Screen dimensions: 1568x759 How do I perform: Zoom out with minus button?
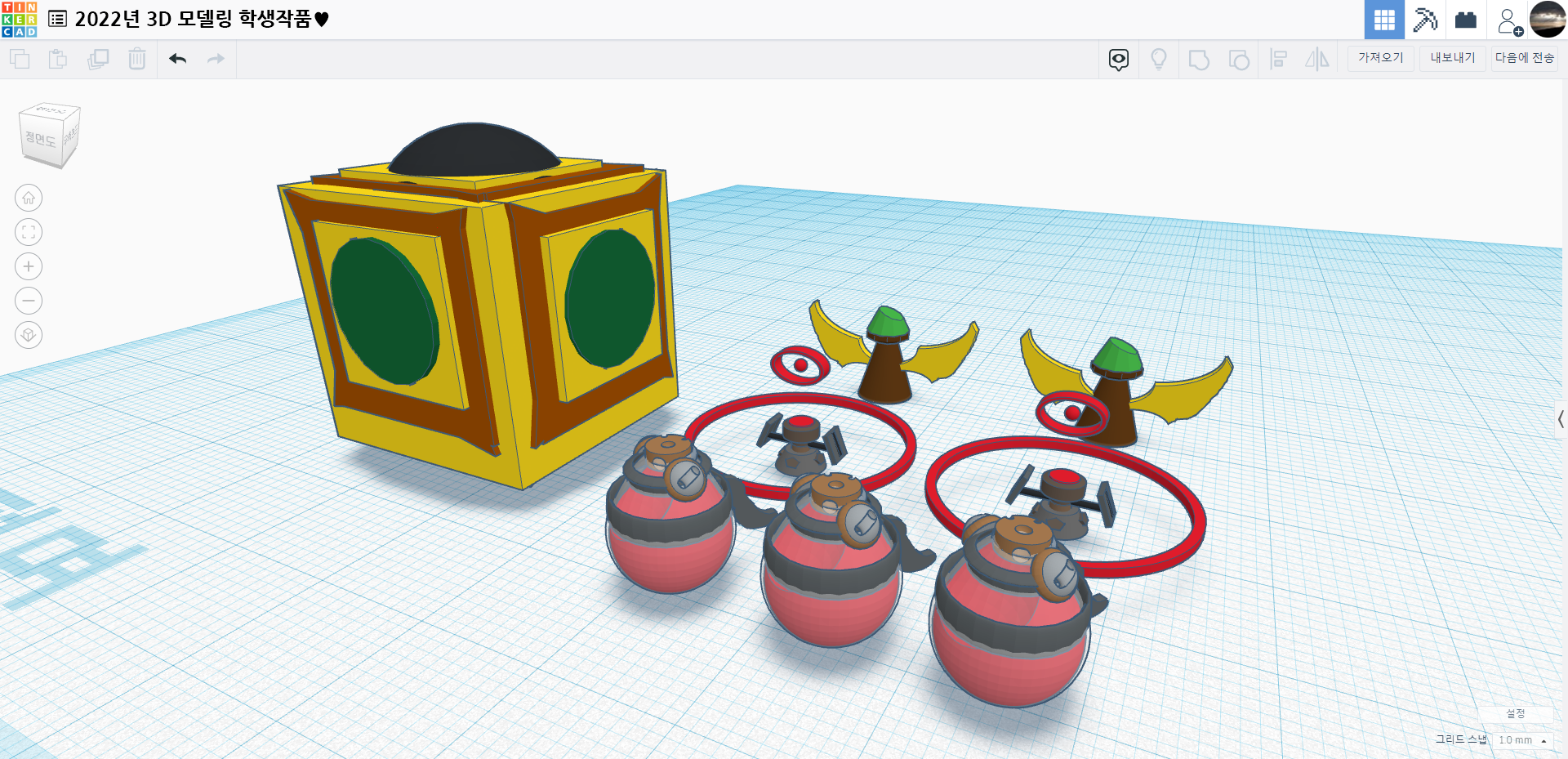pyautogui.click(x=29, y=301)
